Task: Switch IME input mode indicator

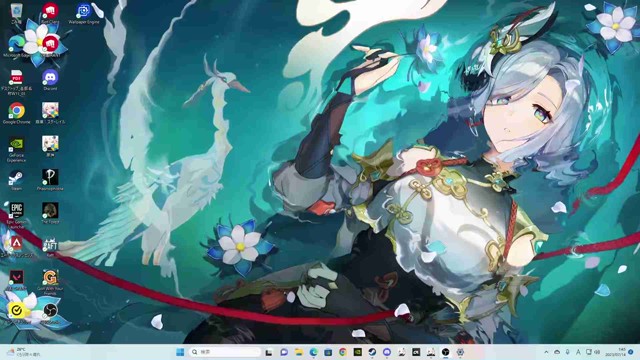Action: 578,352
